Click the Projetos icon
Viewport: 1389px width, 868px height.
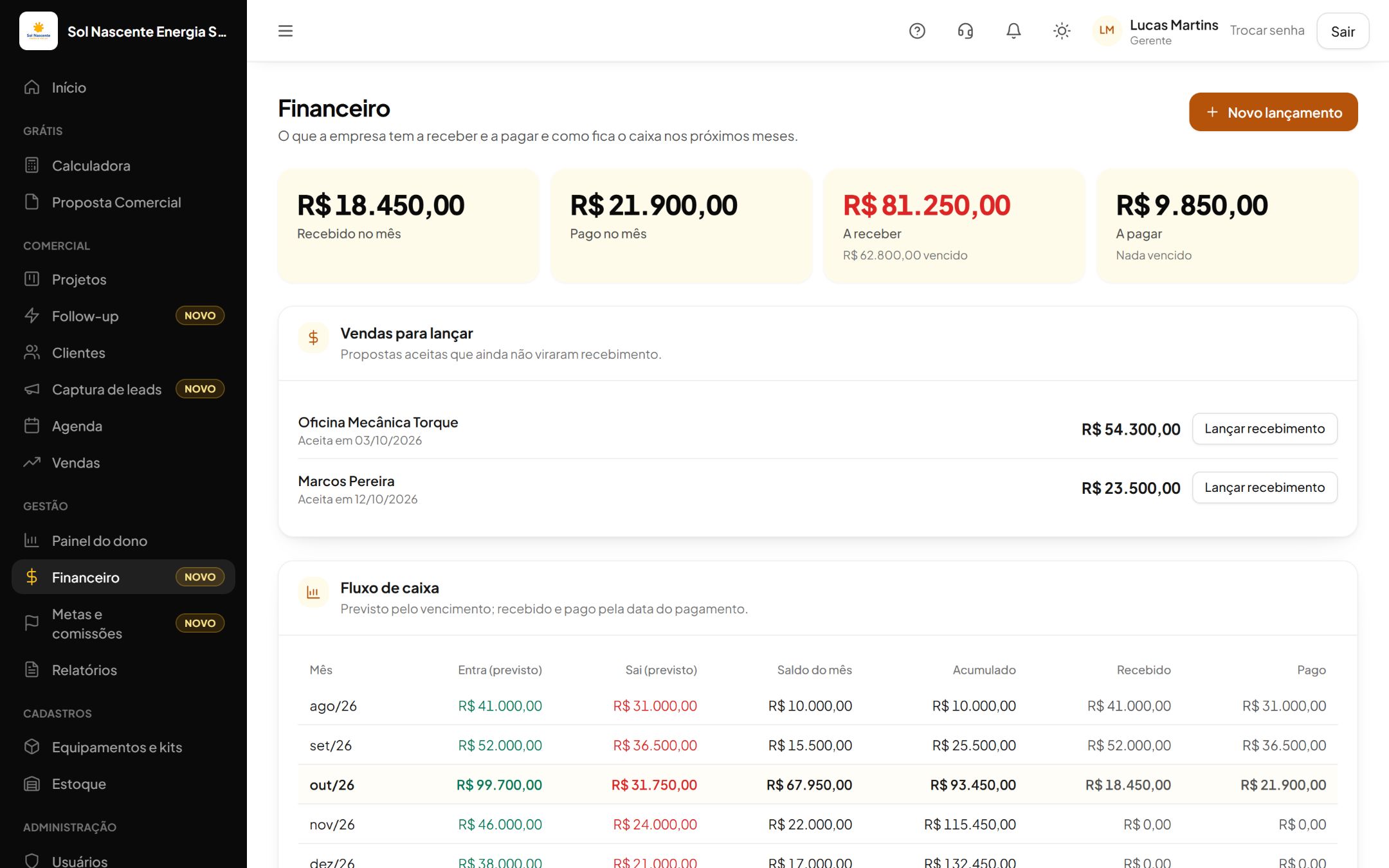tap(32, 279)
